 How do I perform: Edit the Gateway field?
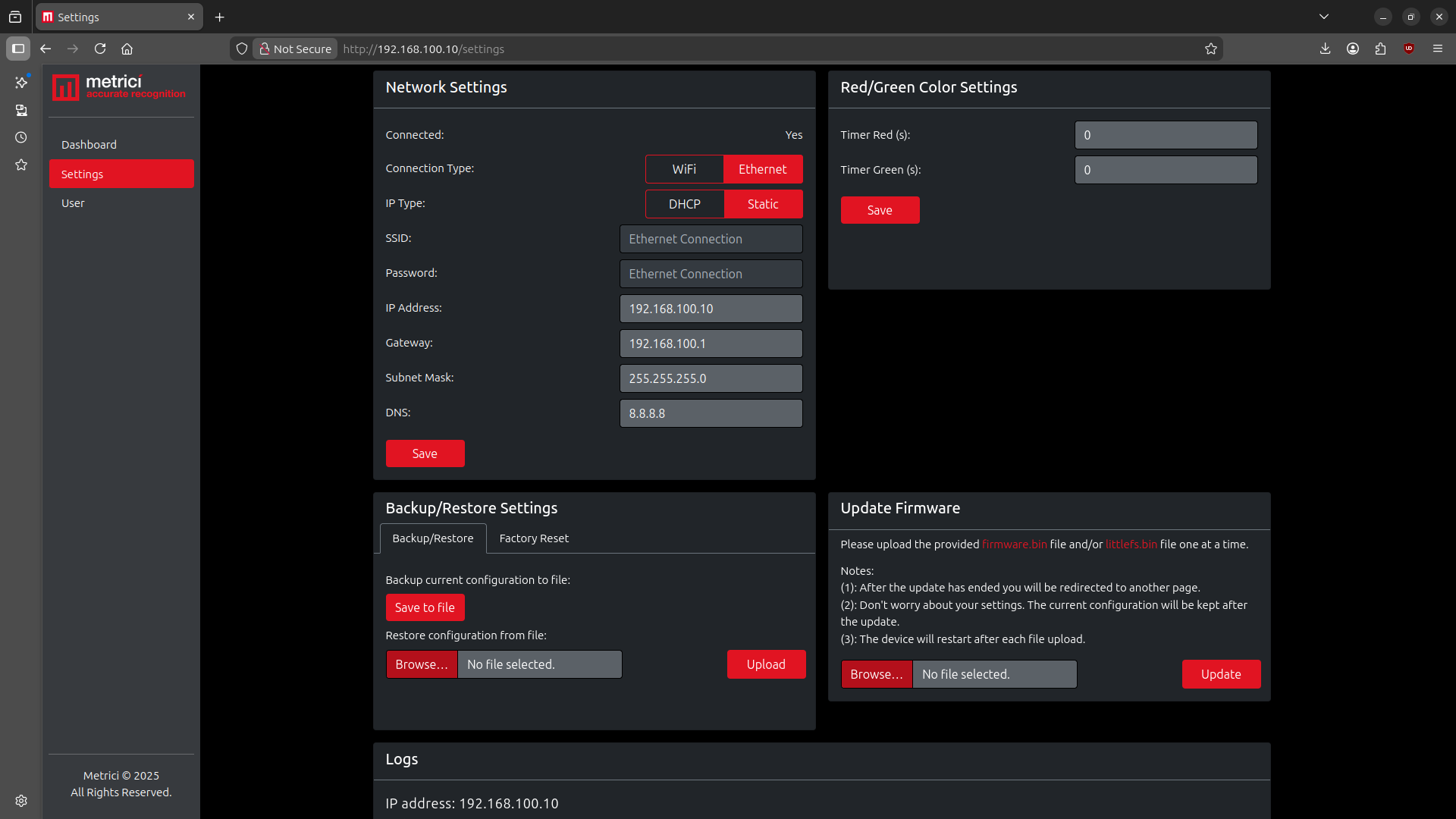coord(711,344)
